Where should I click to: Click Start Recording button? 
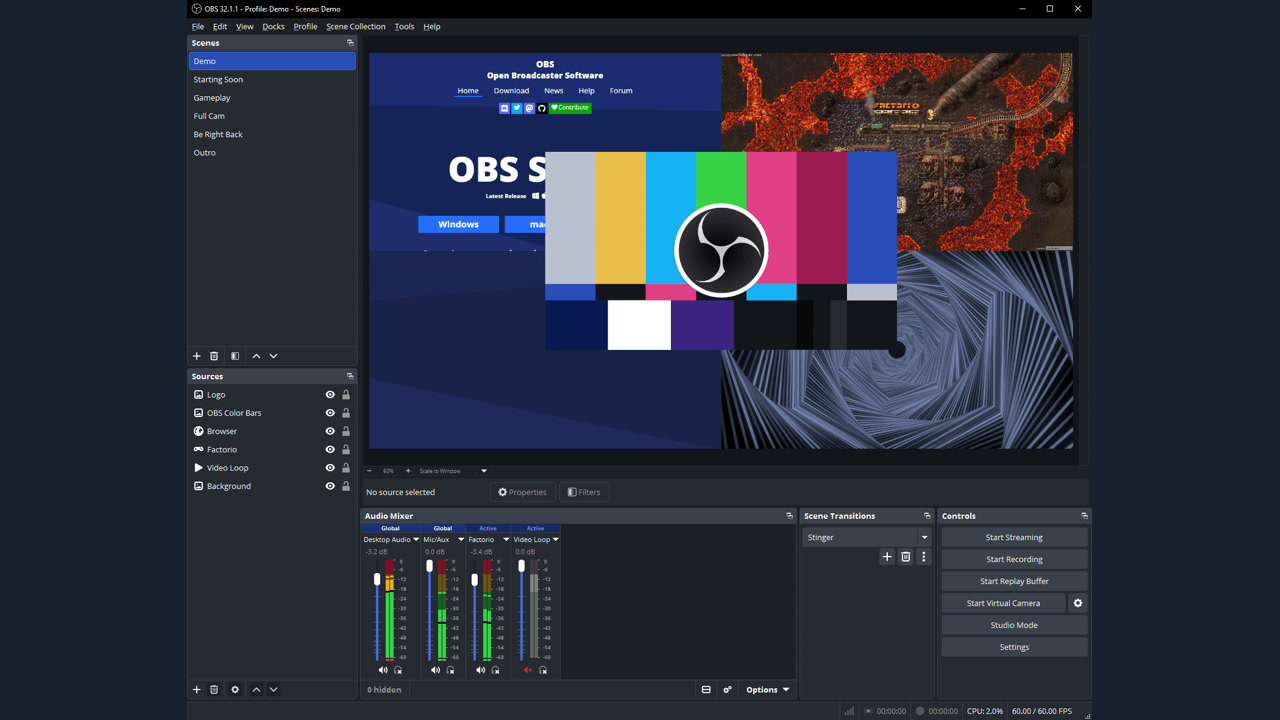coord(1014,559)
